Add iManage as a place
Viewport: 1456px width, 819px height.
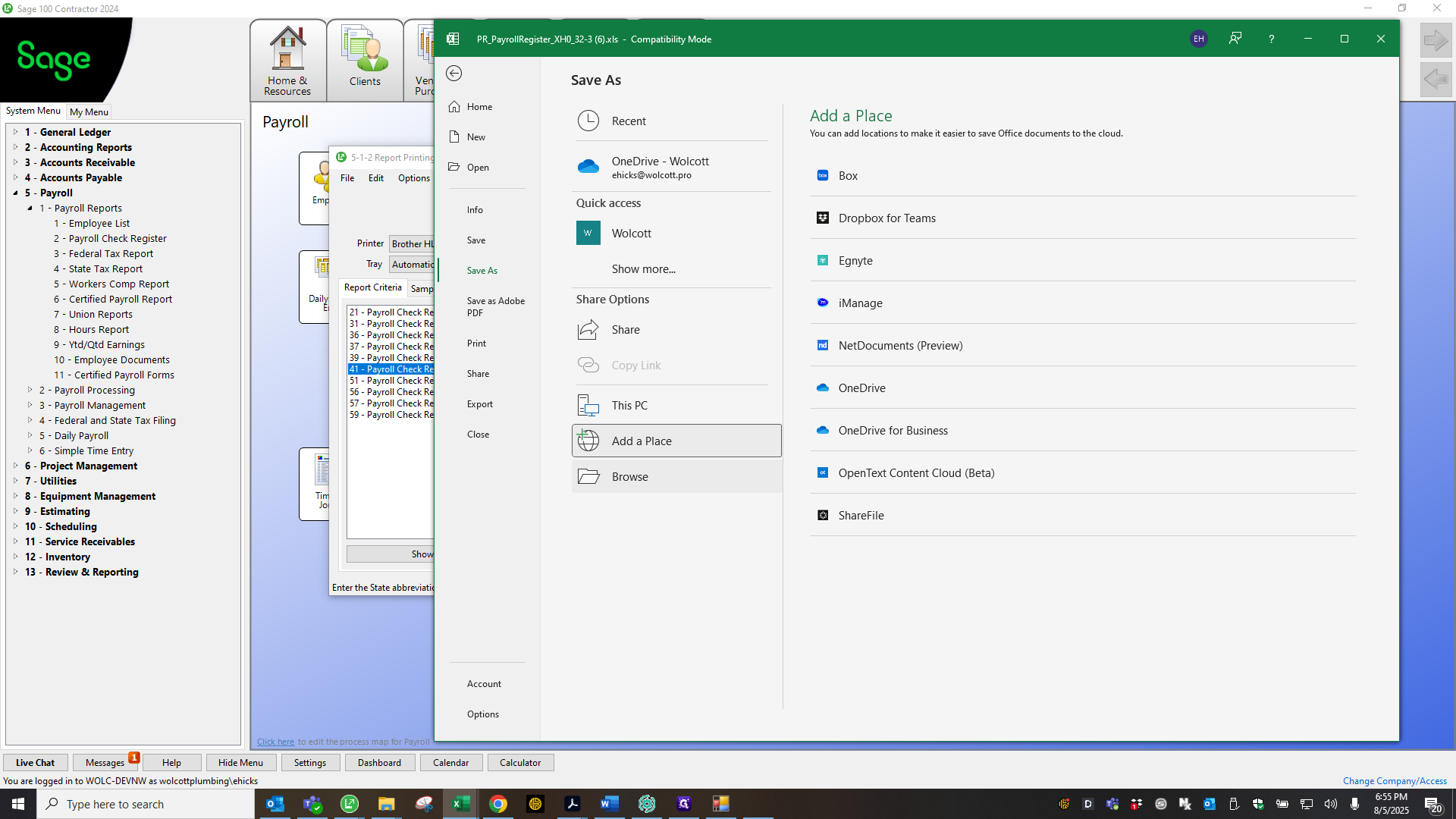(x=1082, y=303)
